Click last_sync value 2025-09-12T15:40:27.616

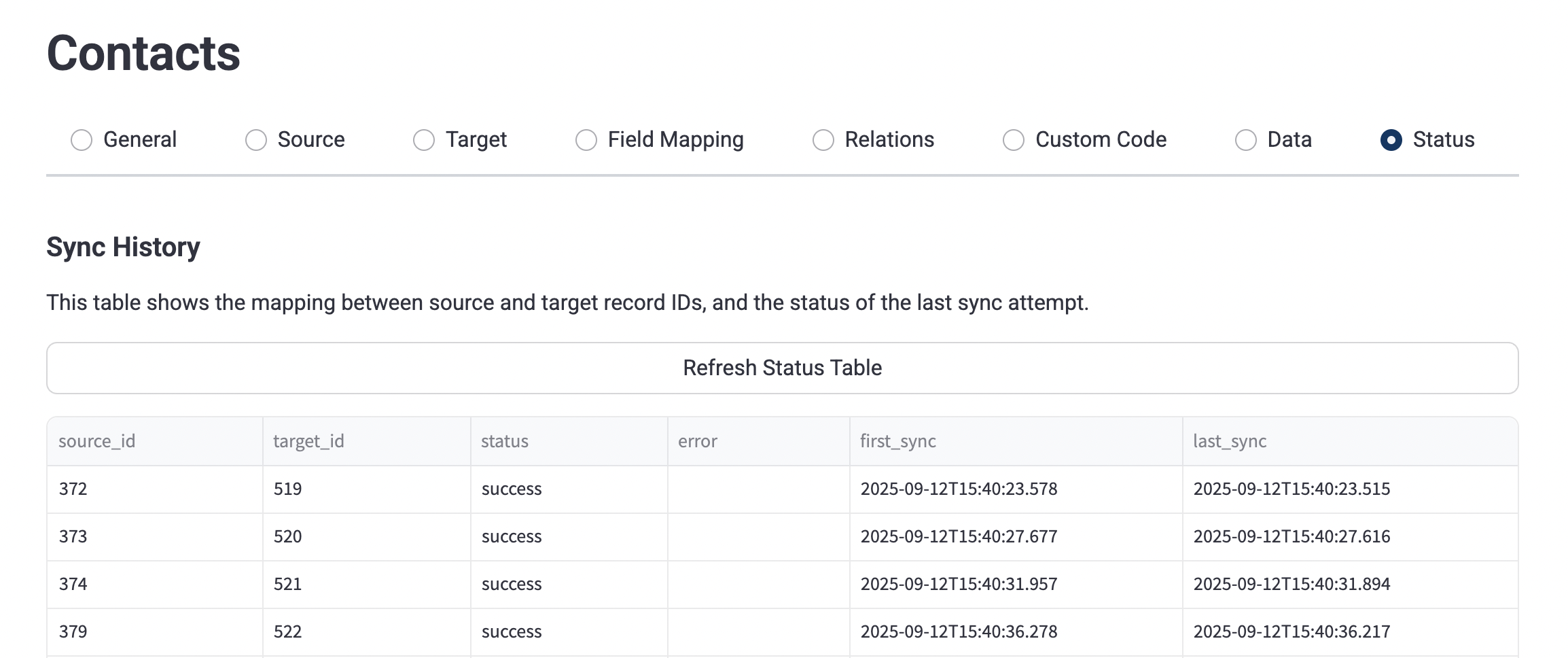tap(1351, 537)
